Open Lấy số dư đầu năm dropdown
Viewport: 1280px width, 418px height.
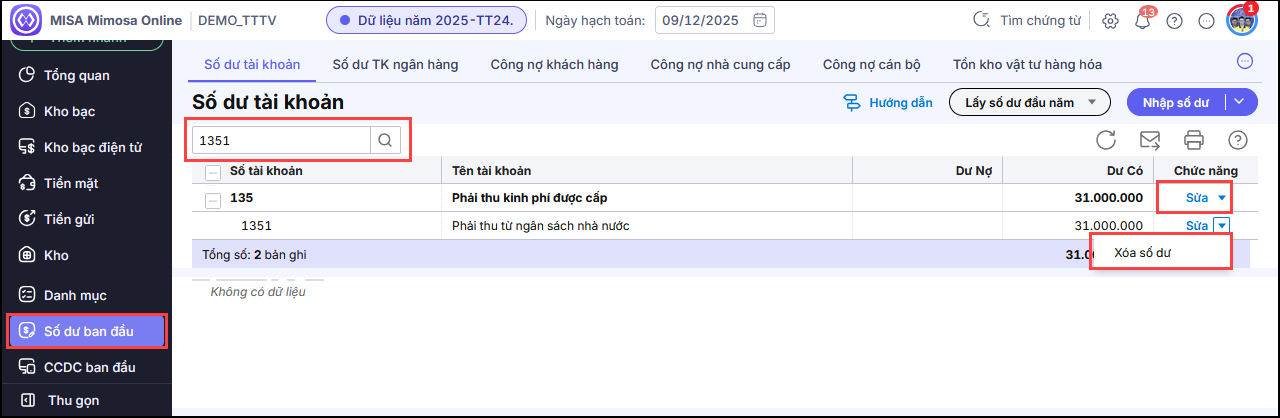[x=1030, y=102]
